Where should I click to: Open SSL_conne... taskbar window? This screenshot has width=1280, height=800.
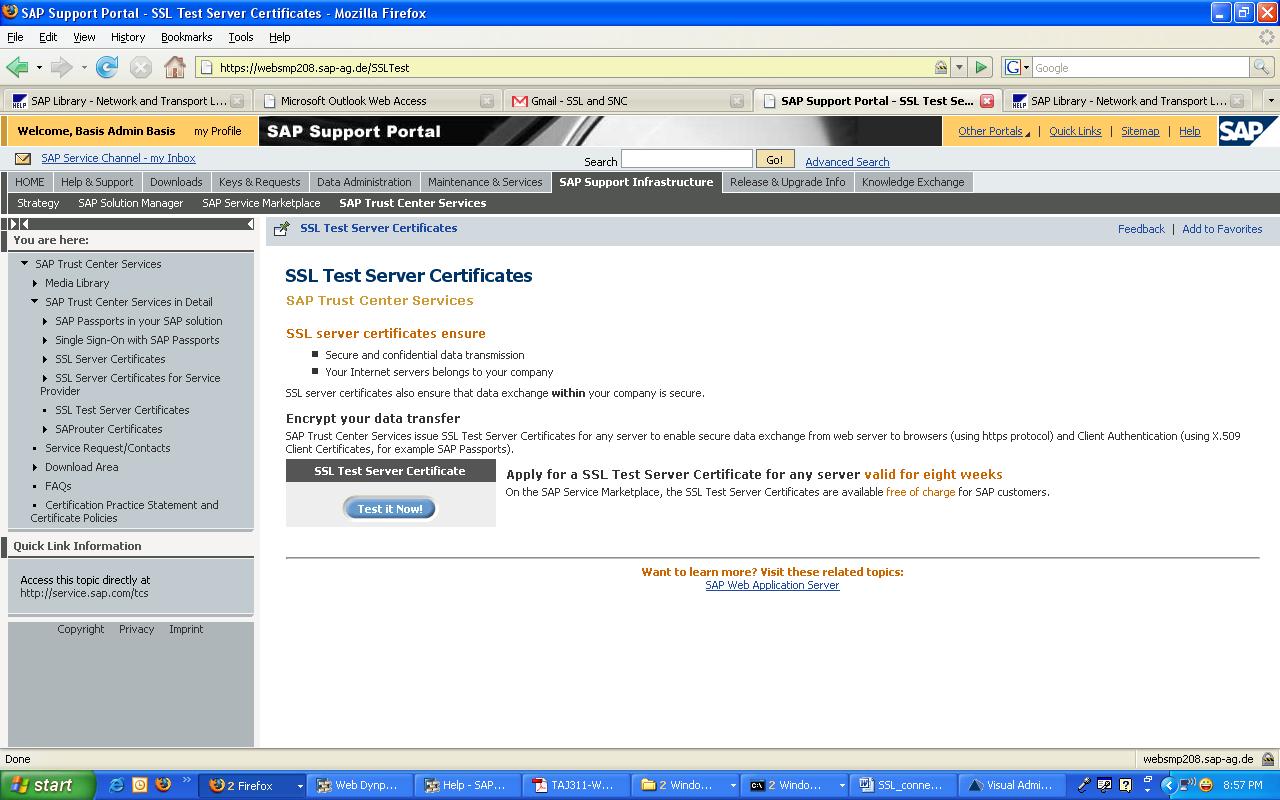(x=903, y=785)
